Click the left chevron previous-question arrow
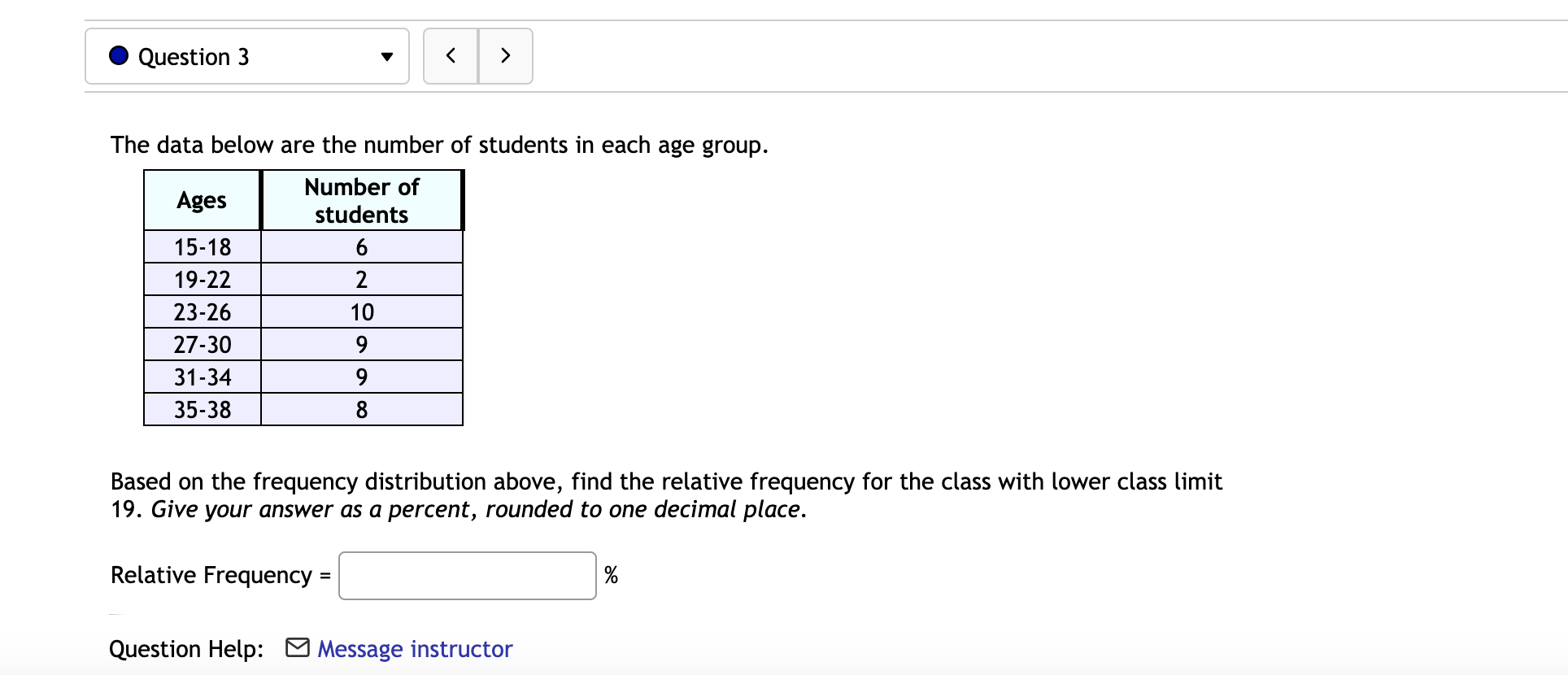 tap(451, 56)
